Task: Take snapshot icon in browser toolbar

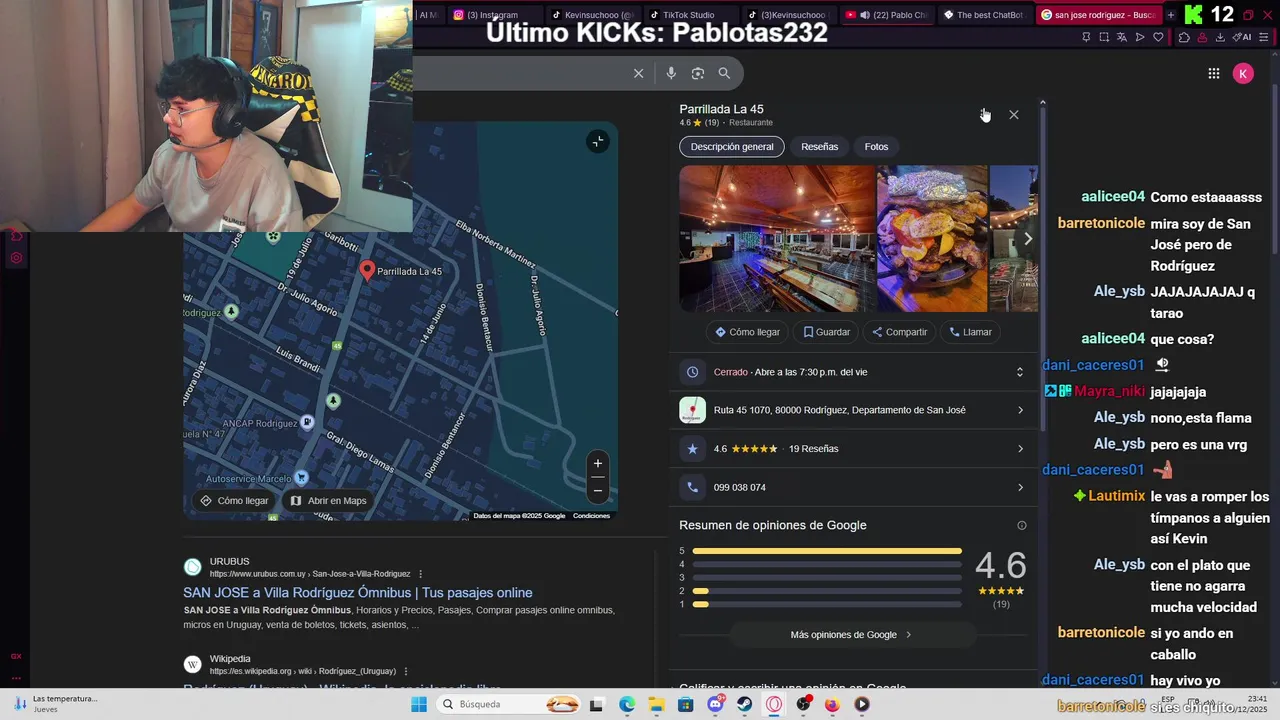Action: (x=1104, y=37)
